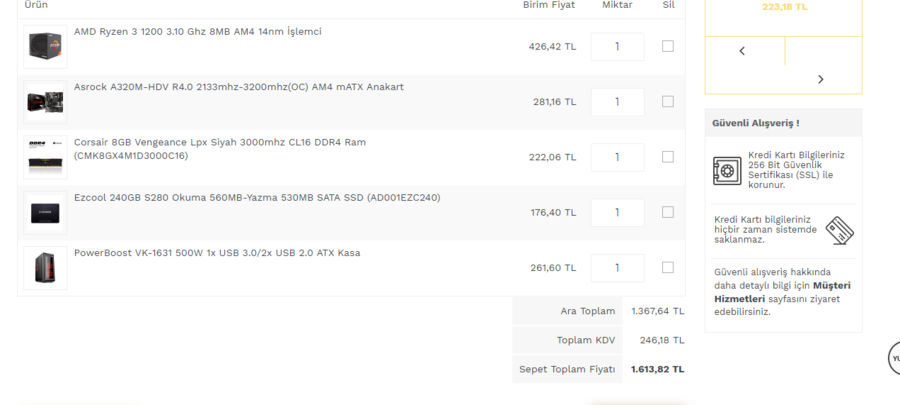Click the PowerBoost VK-1631 case thumbnail
Screen dimensions: 900x405
pyautogui.click(x=45, y=268)
